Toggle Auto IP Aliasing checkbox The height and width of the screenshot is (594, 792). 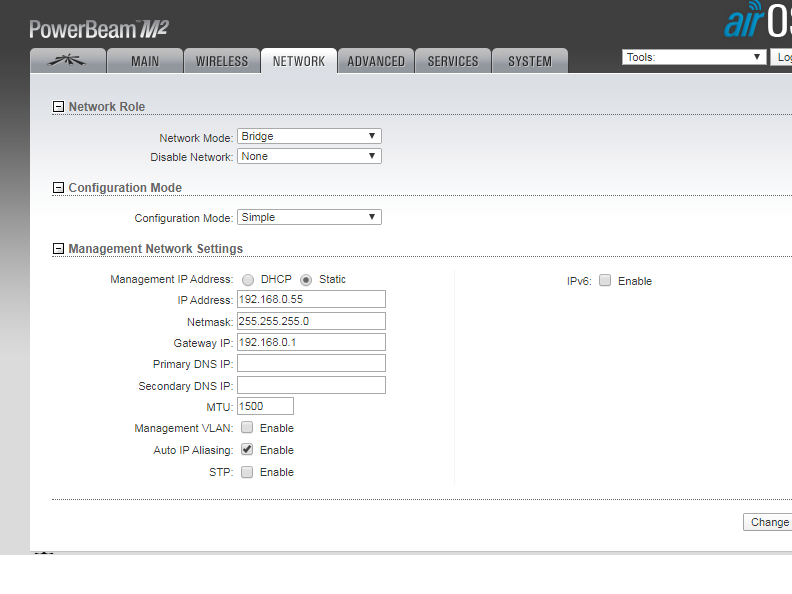click(x=247, y=449)
